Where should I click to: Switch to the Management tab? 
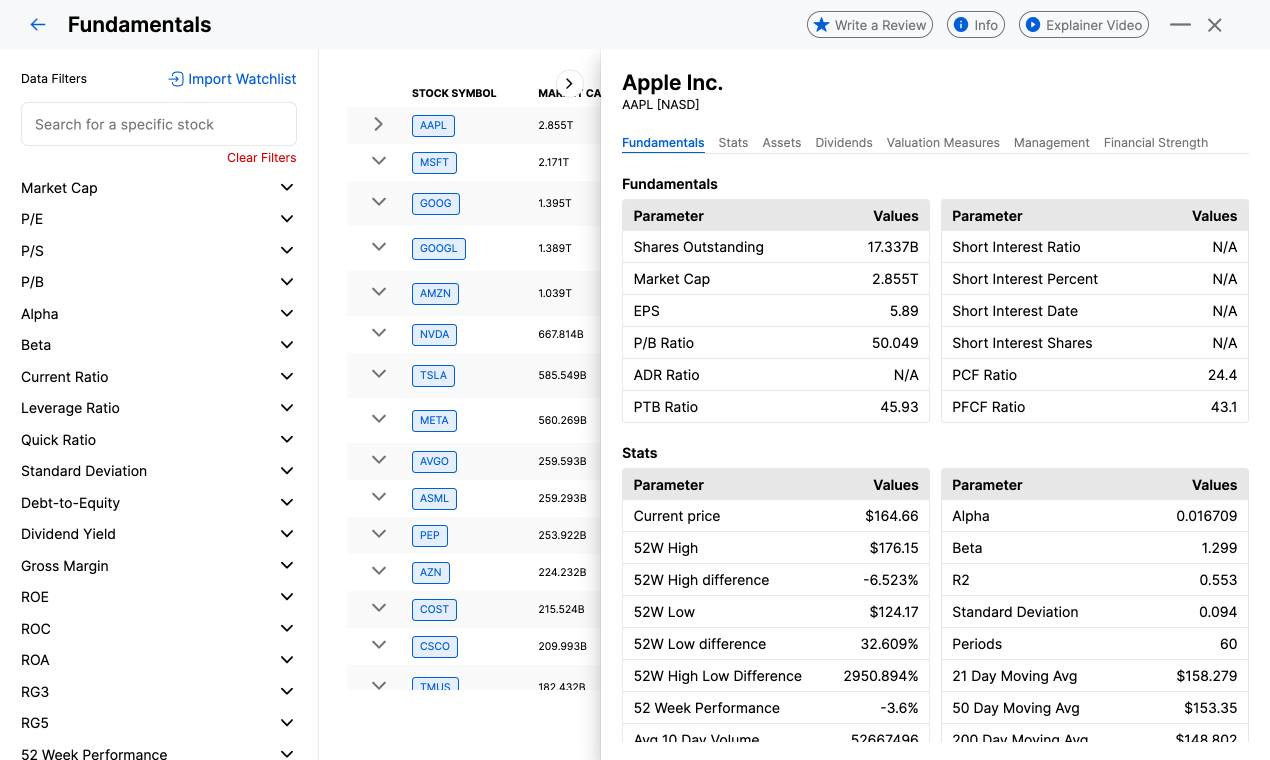(1052, 143)
